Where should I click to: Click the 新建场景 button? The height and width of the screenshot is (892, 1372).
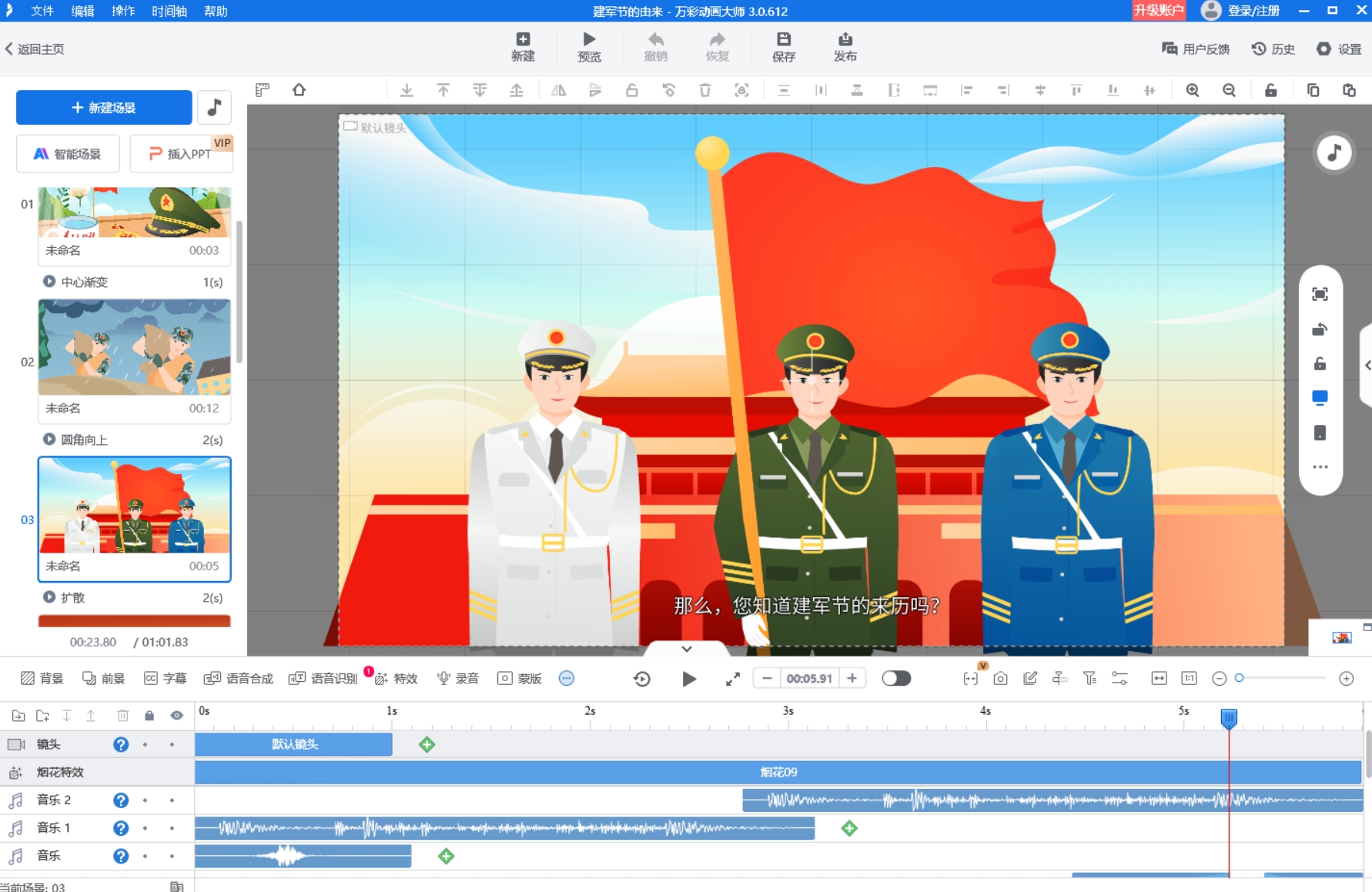[x=104, y=107]
